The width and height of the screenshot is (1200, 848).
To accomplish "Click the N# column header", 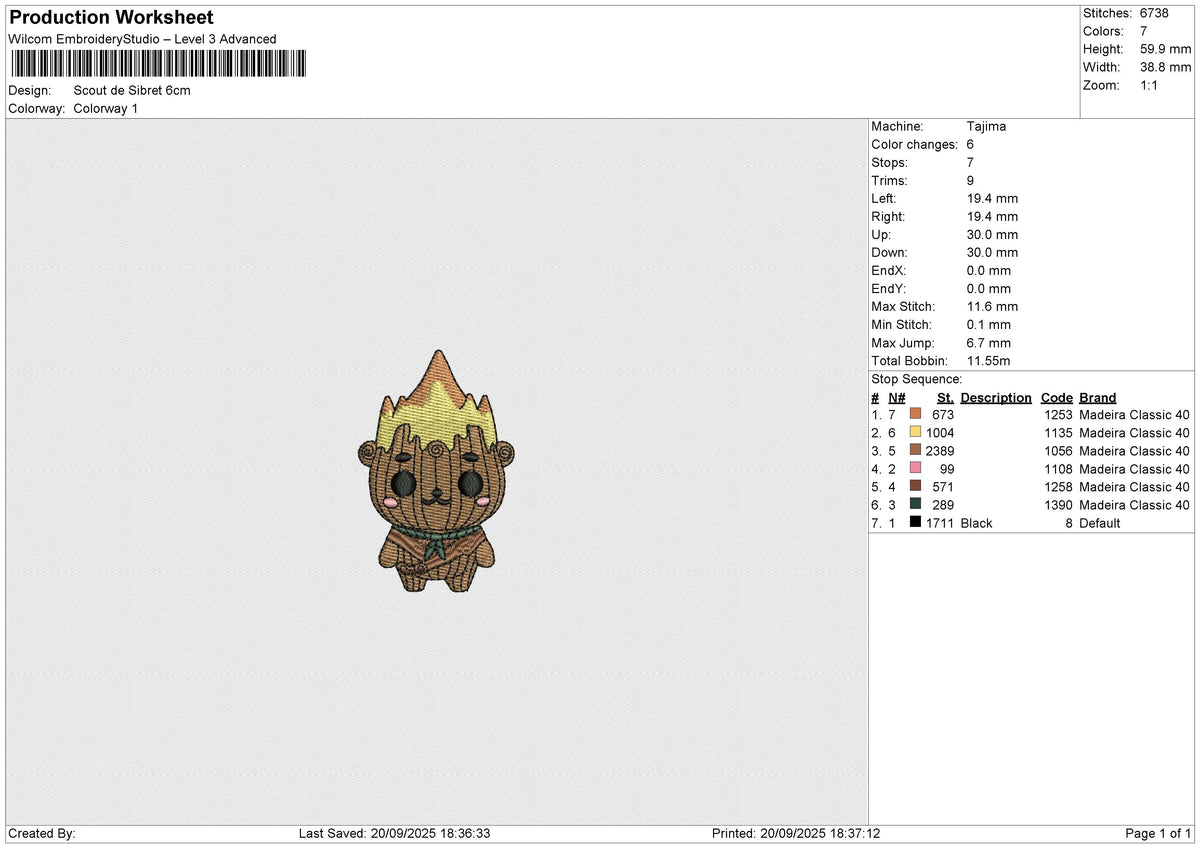I will point(896,398).
